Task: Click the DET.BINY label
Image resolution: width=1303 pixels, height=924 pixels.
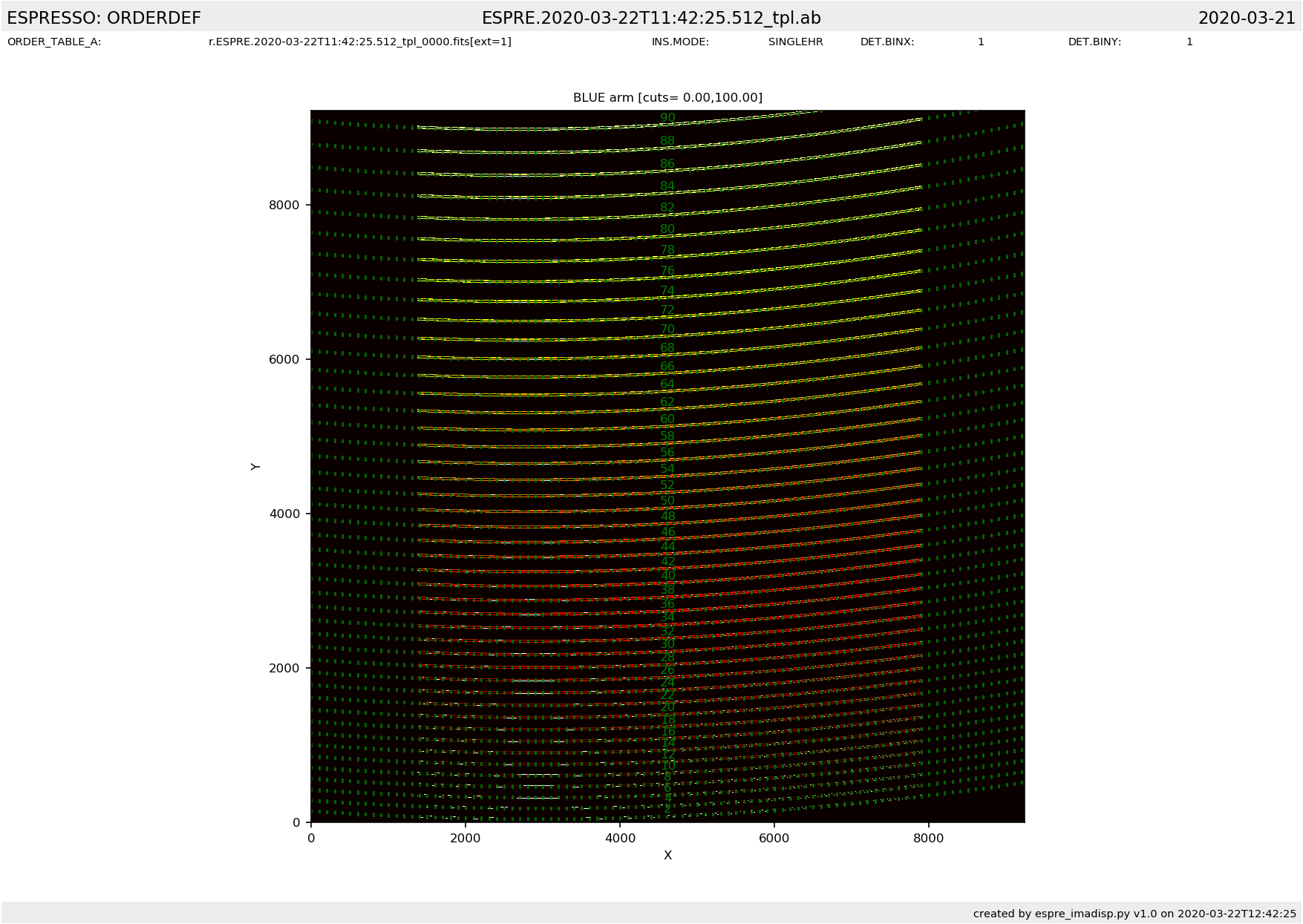Action: point(1094,42)
